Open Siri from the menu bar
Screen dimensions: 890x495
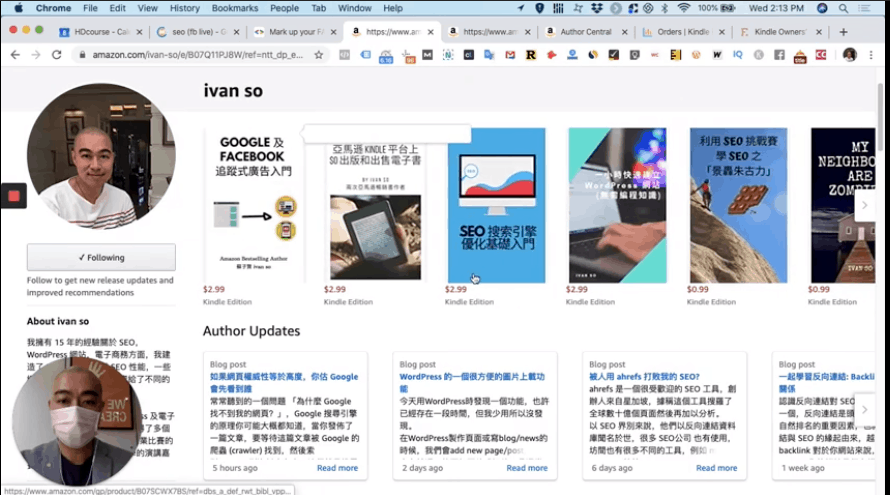click(x=822, y=8)
